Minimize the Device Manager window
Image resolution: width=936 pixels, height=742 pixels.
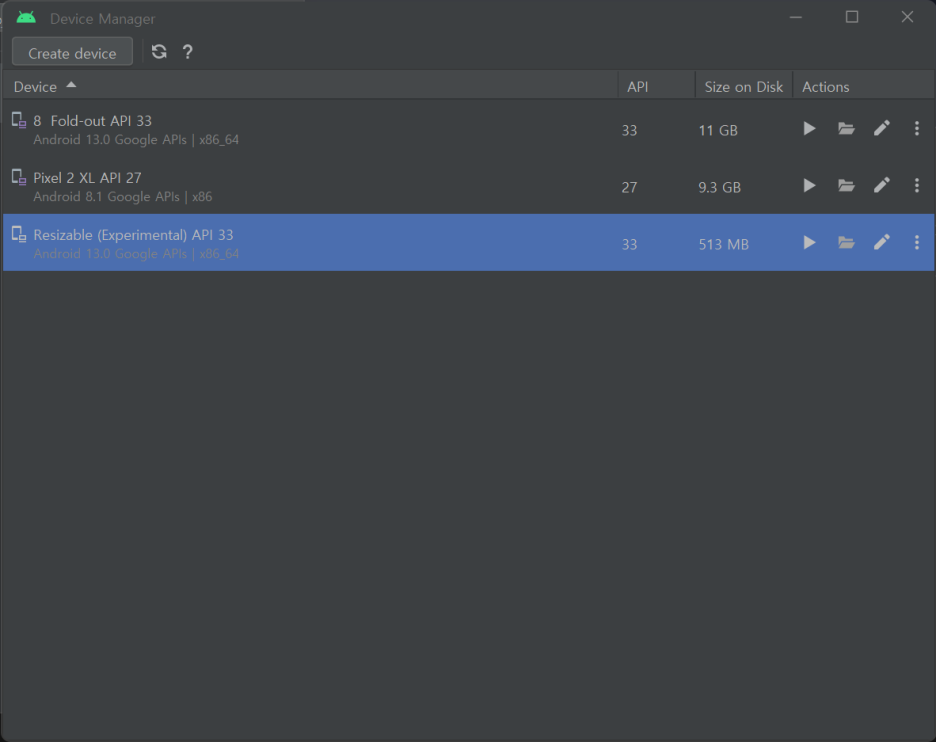point(795,17)
